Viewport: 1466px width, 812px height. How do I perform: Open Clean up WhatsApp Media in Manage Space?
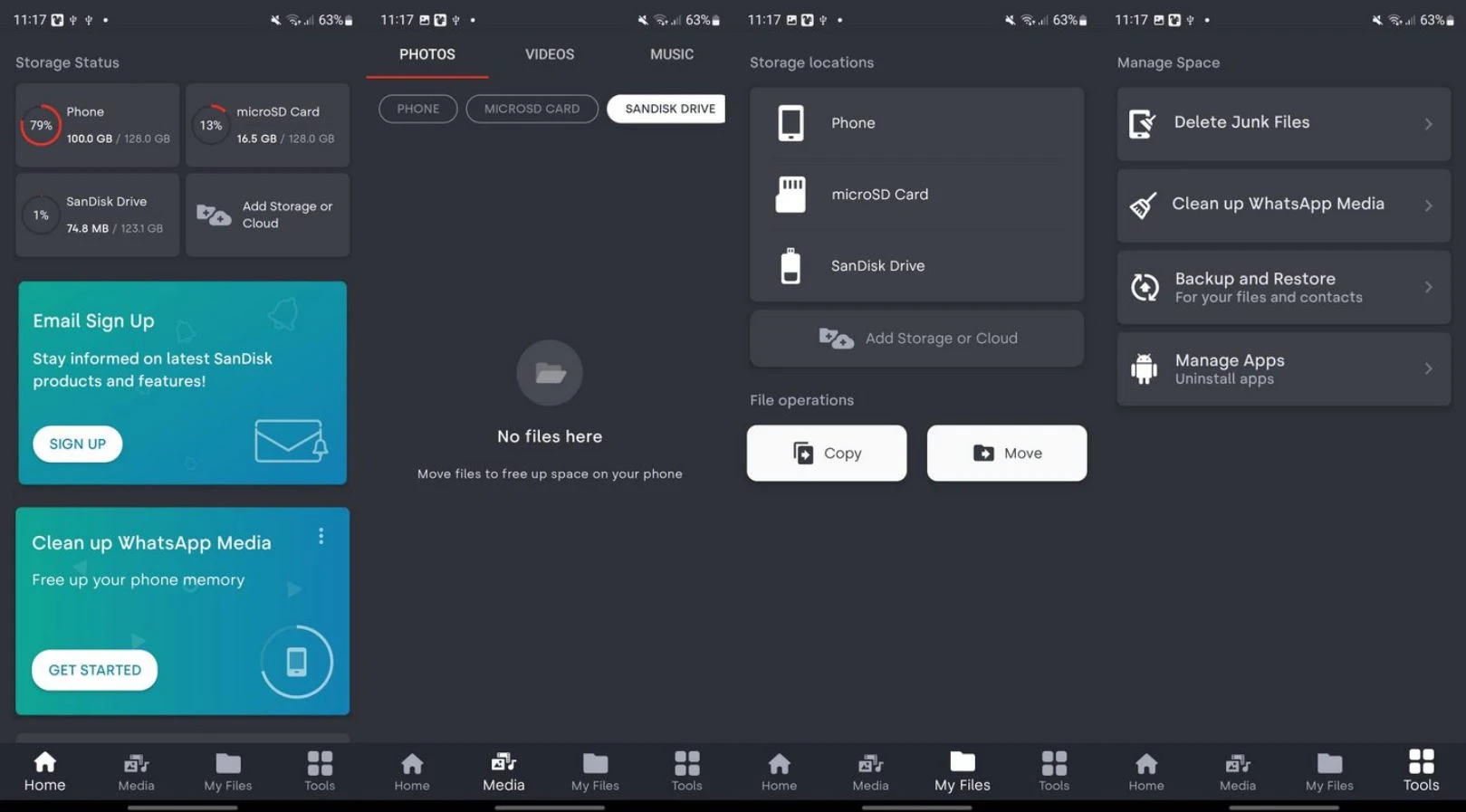(x=1283, y=205)
